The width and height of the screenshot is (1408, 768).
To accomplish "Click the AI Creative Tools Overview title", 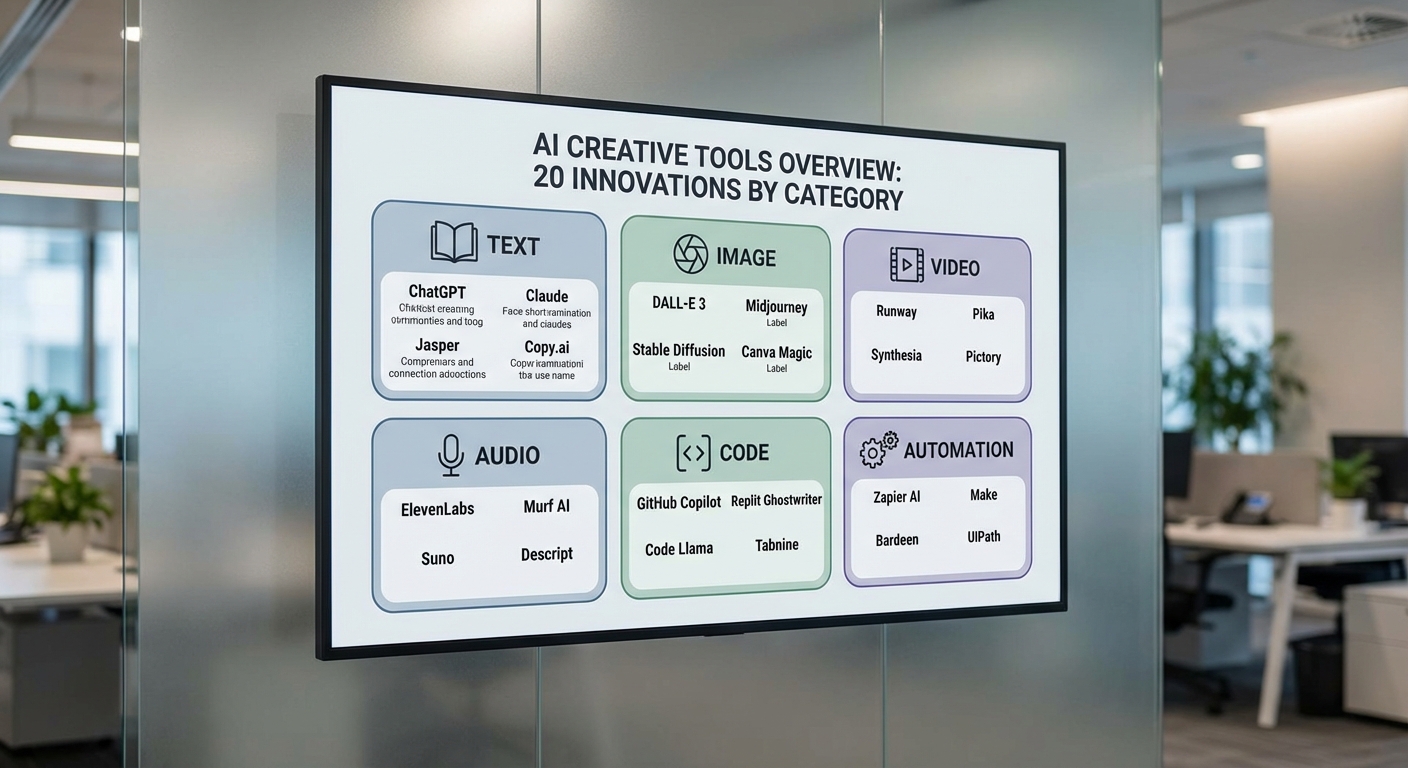I will coord(717,170).
